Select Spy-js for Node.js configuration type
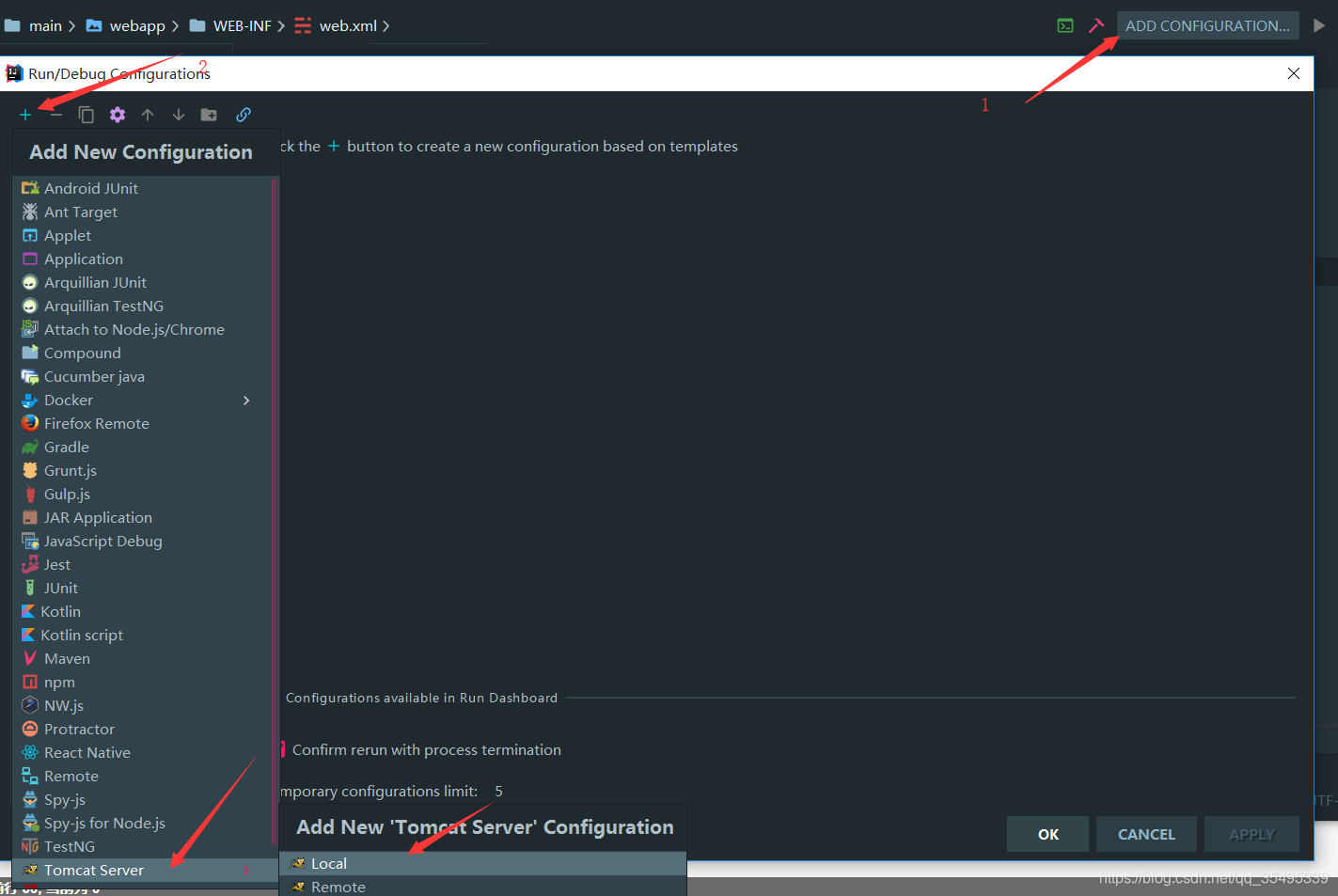 (141, 823)
